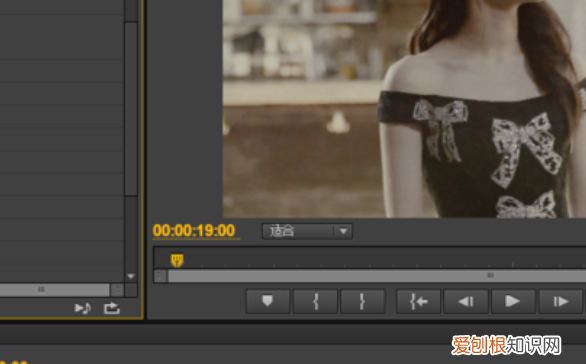Viewport: 586px width, 364px height.
Task: Click the left panel vertical scrollbar thumb
Action: [x=131, y=108]
